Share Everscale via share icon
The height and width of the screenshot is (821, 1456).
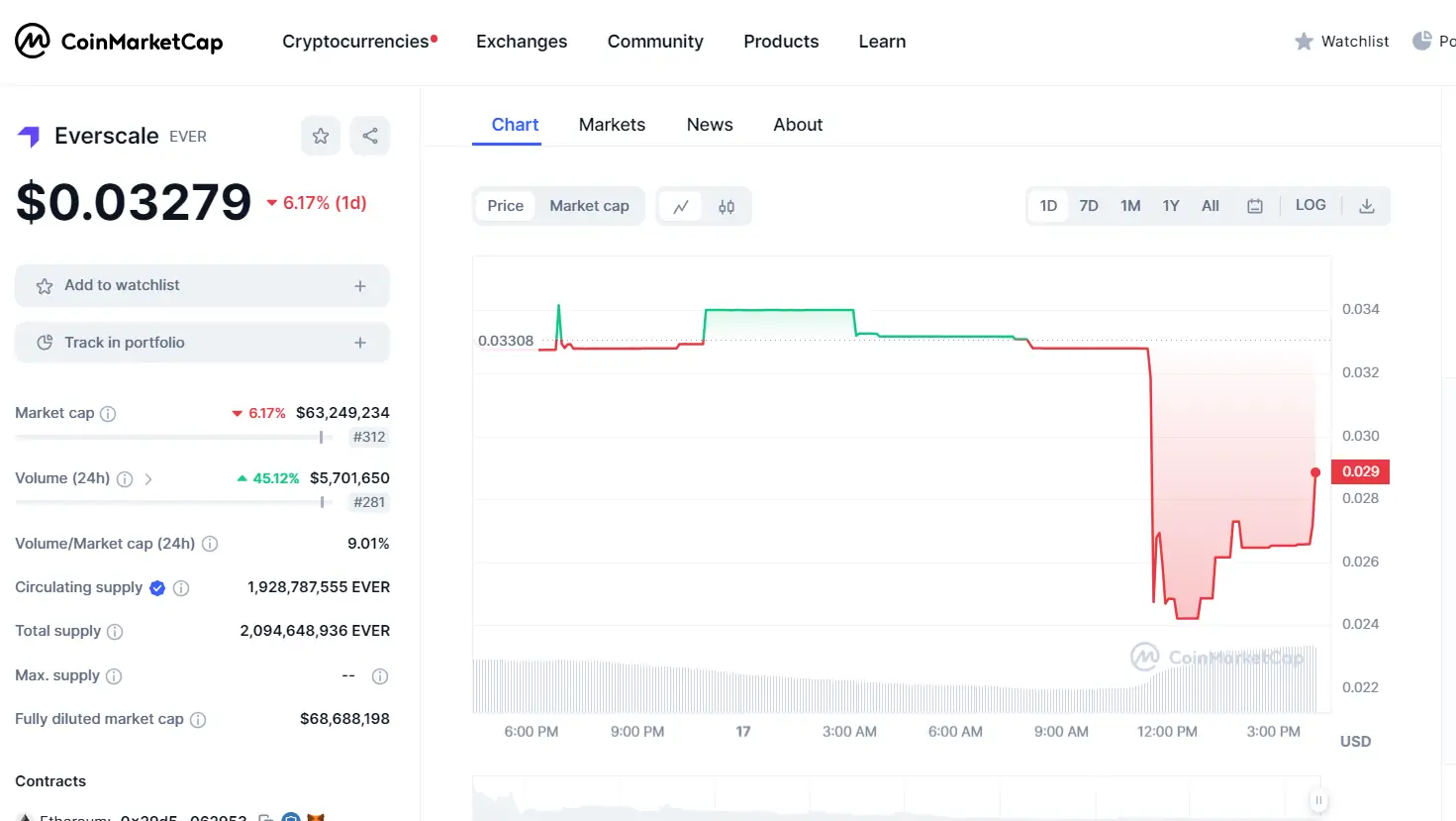click(370, 136)
